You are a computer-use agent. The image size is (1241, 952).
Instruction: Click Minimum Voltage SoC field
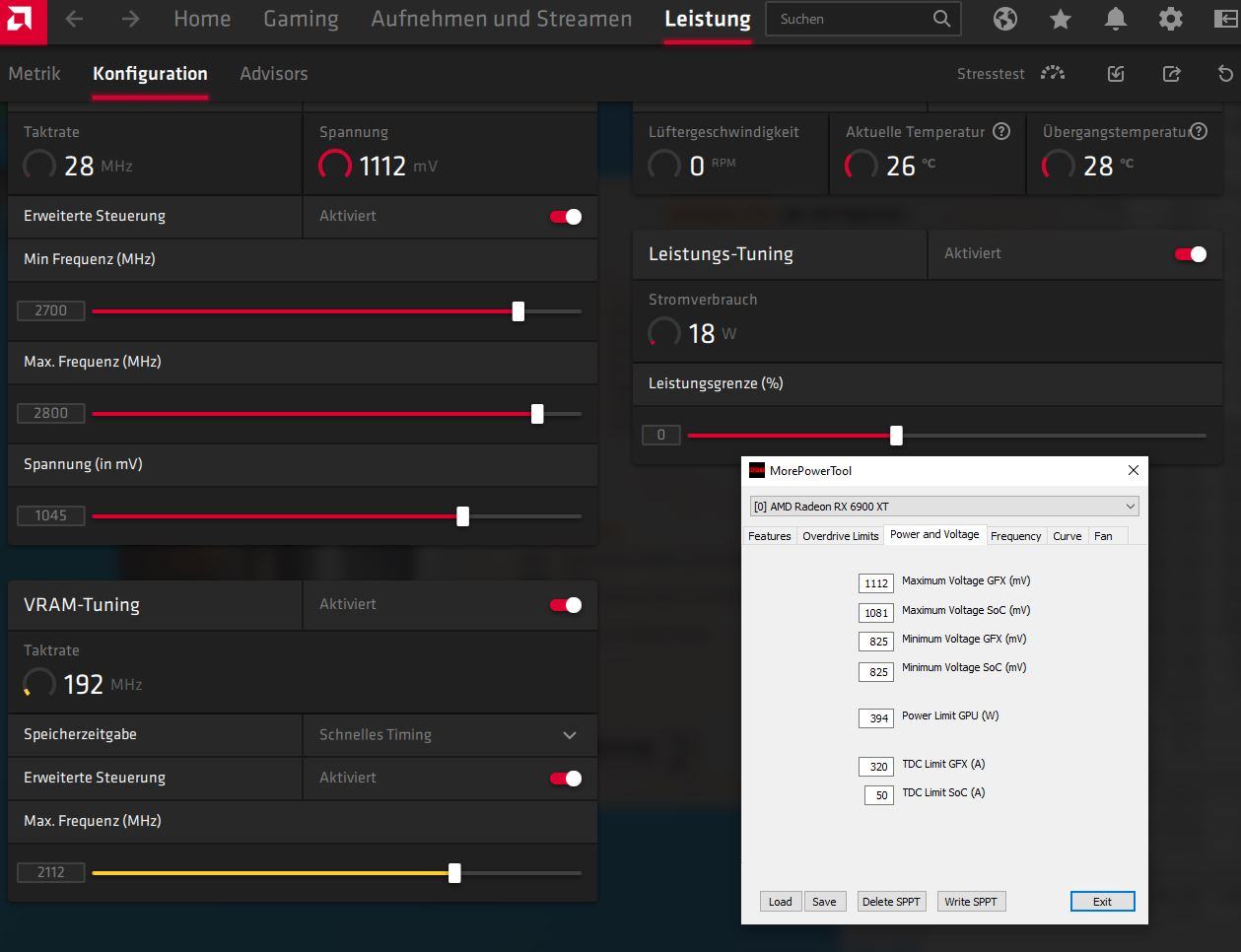point(875,672)
